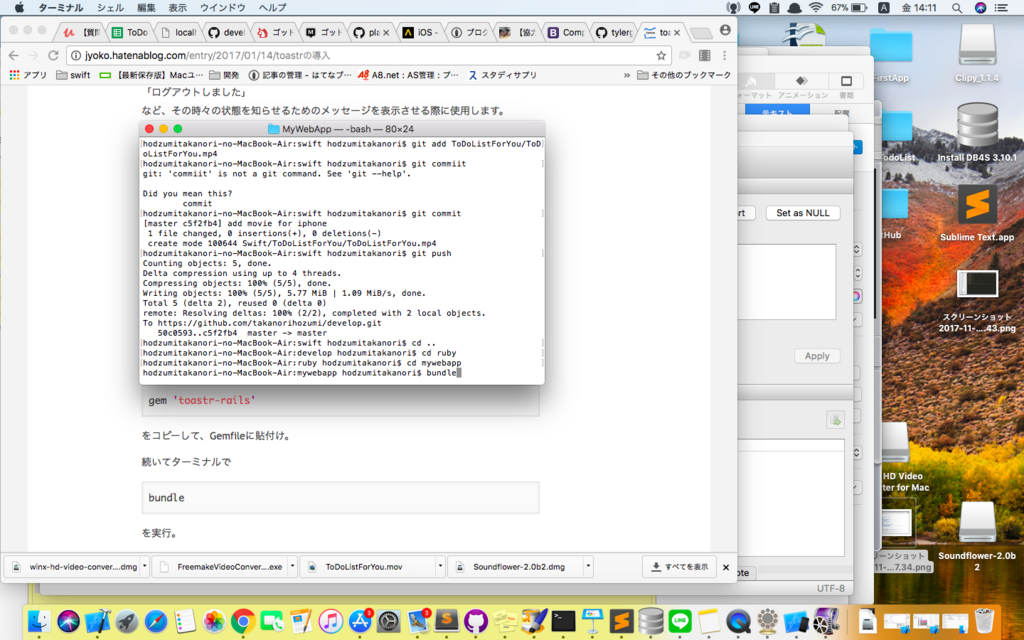Open Clipy clipboard menu bar icon
1024x640 pixels.
click(774, 8)
